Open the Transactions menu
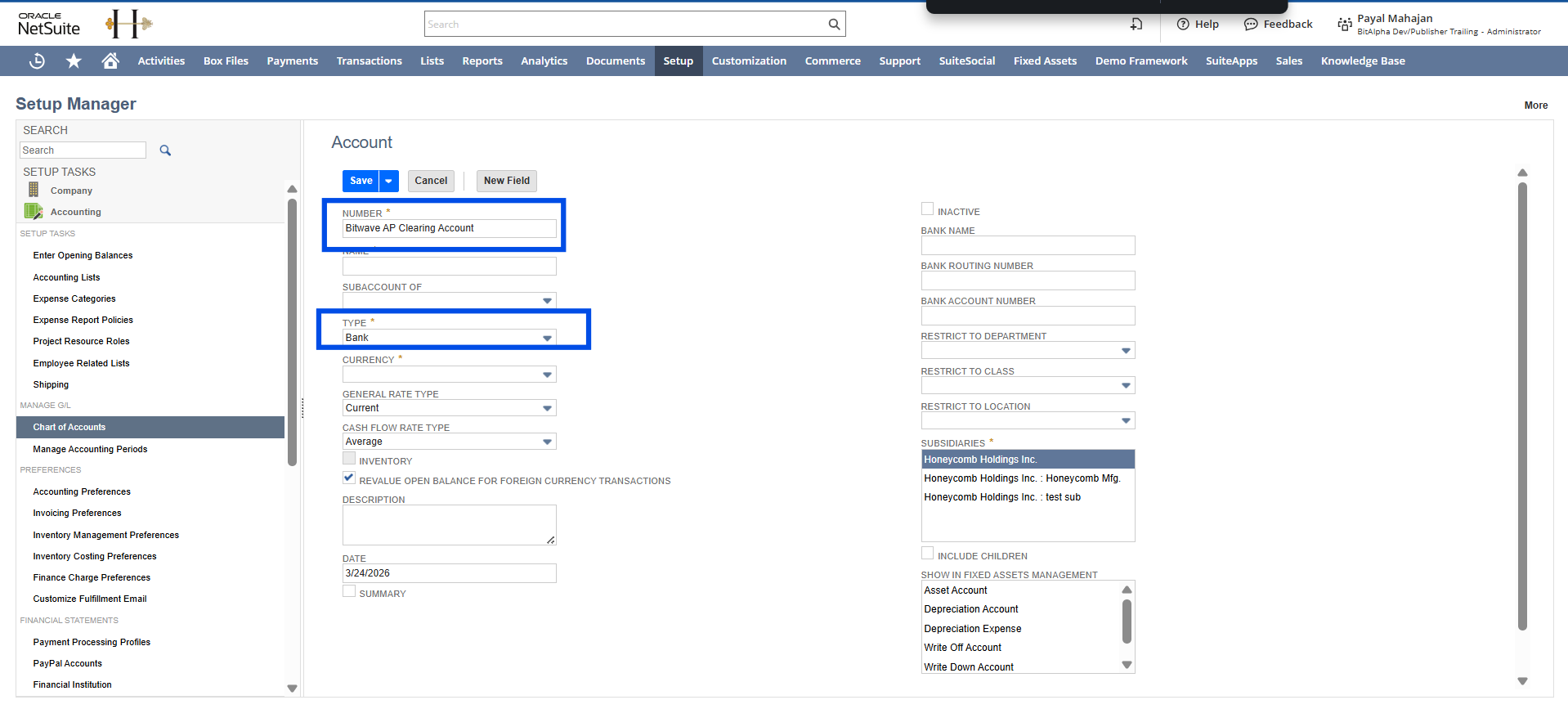1568x709 pixels. (x=369, y=61)
